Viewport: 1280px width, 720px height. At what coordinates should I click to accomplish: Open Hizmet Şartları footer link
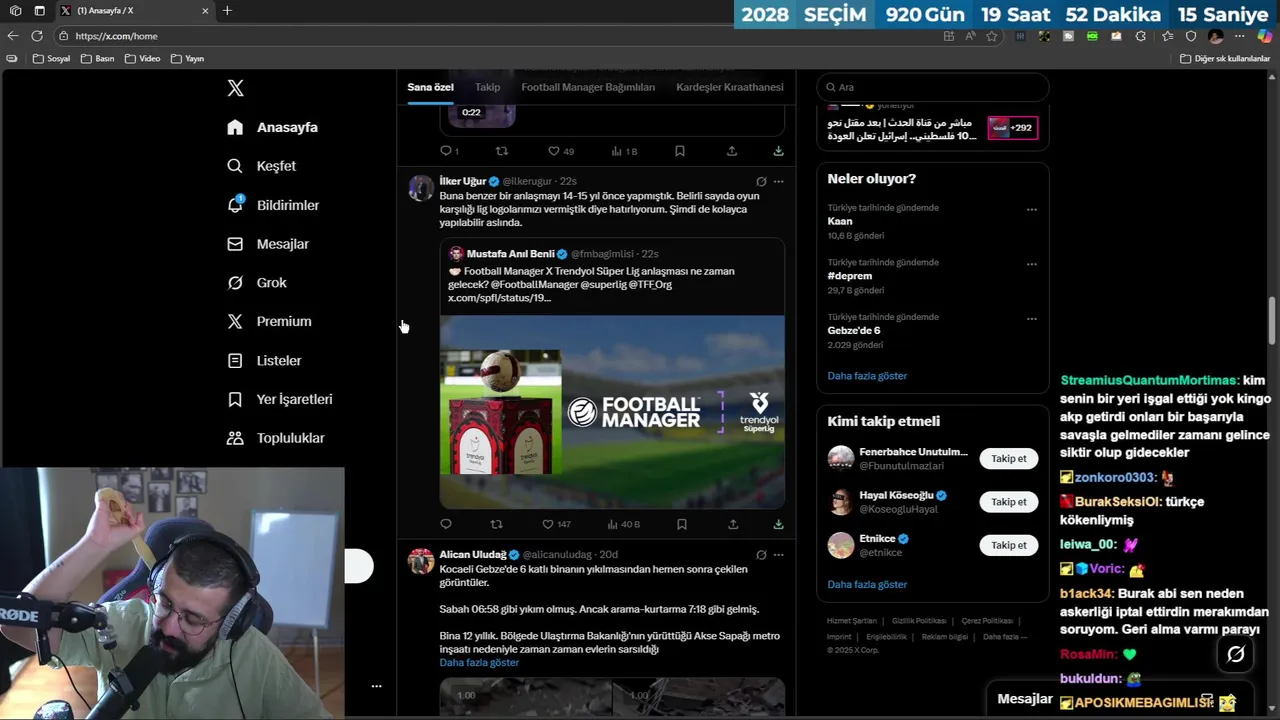[851, 621]
